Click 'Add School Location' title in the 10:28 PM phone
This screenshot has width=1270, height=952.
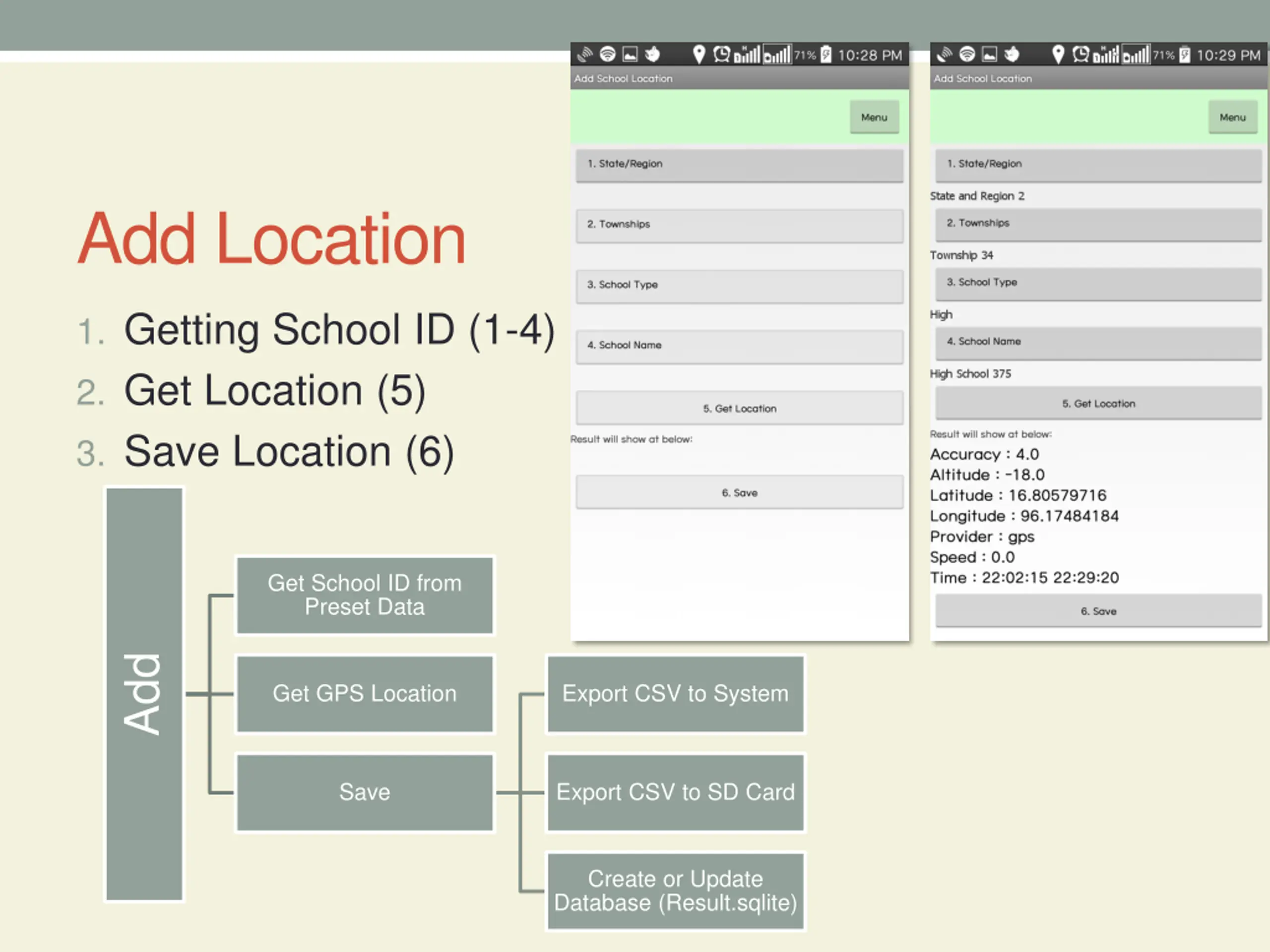pyautogui.click(x=623, y=79)
